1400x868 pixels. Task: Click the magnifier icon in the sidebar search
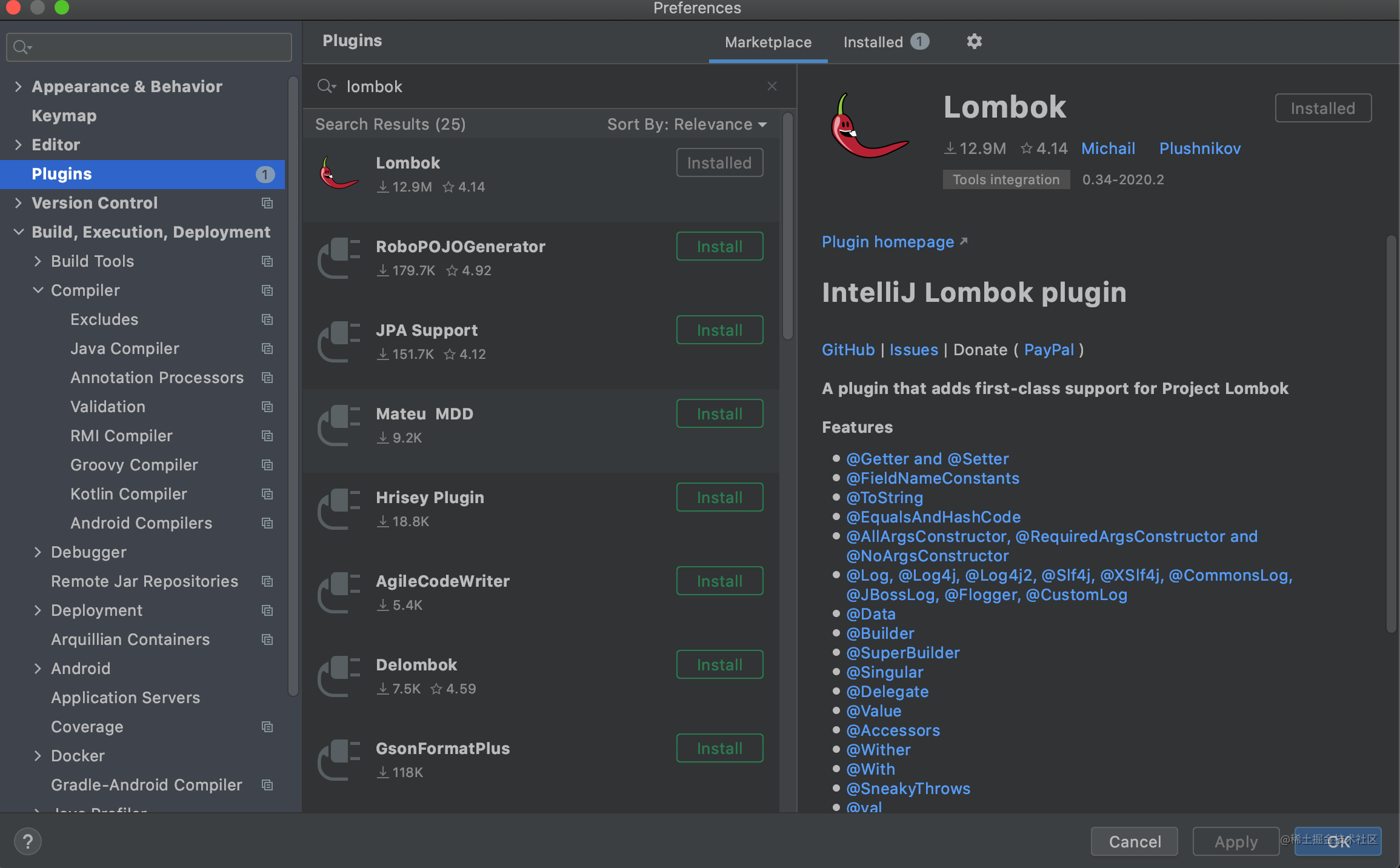[x=19, y=47]
